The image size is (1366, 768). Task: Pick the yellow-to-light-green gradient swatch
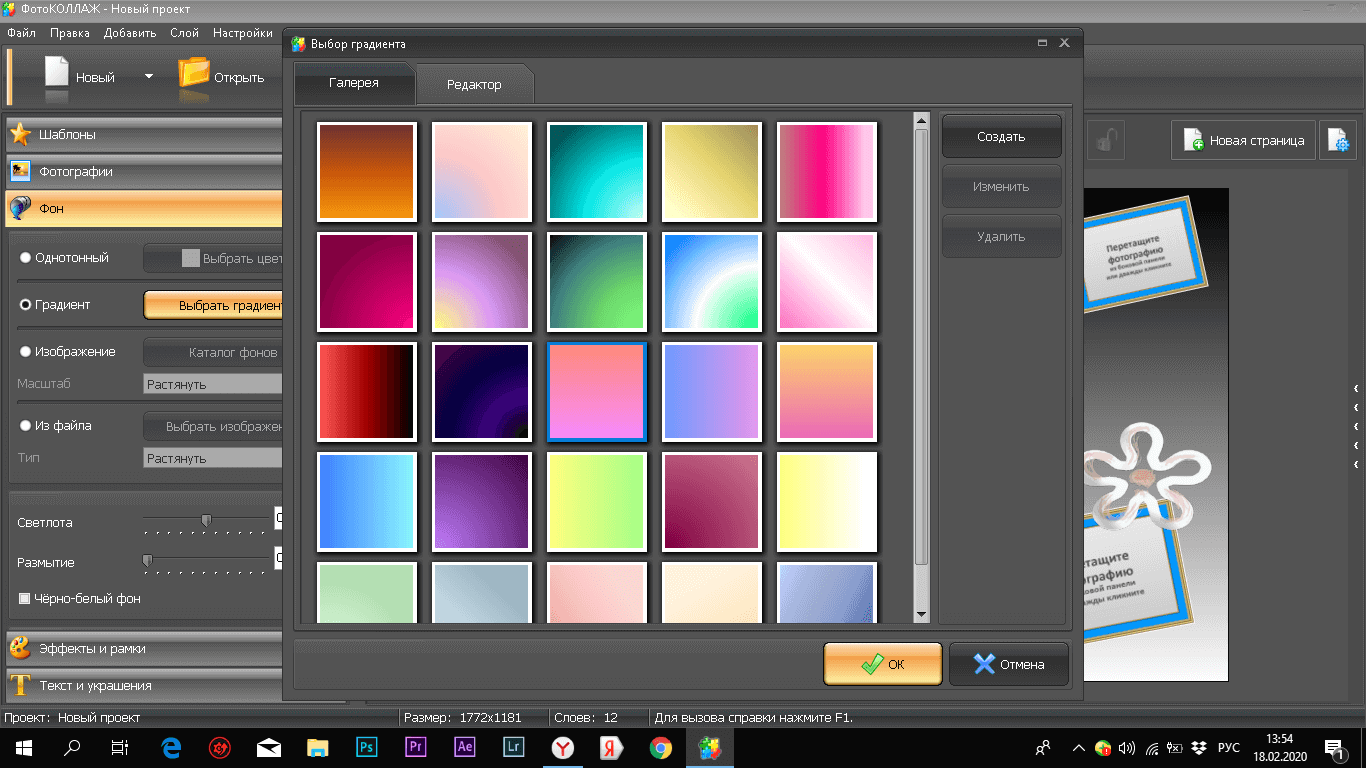596,501
